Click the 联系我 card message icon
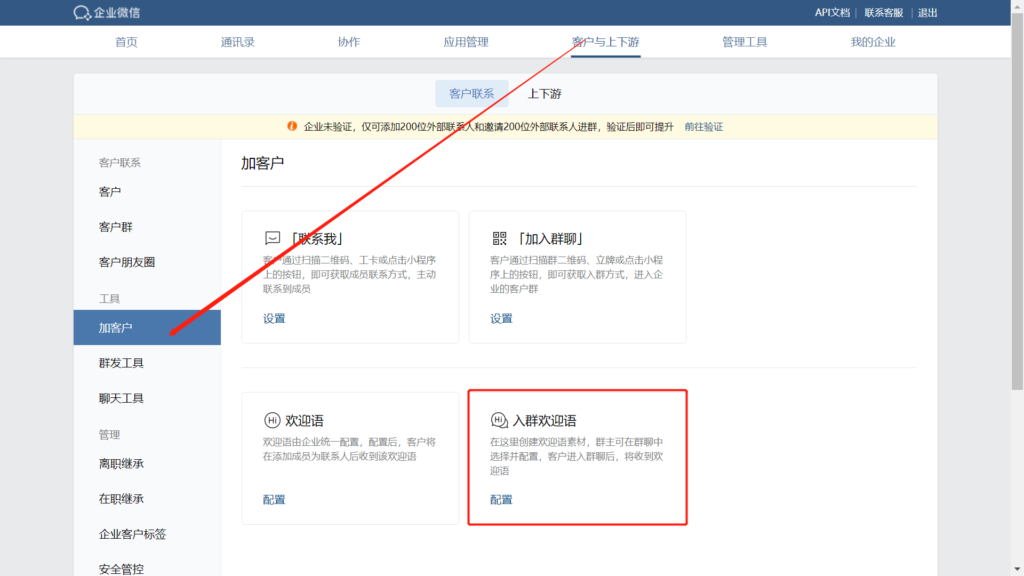The height and width of the screenshot is (576, 1024). 272,238
